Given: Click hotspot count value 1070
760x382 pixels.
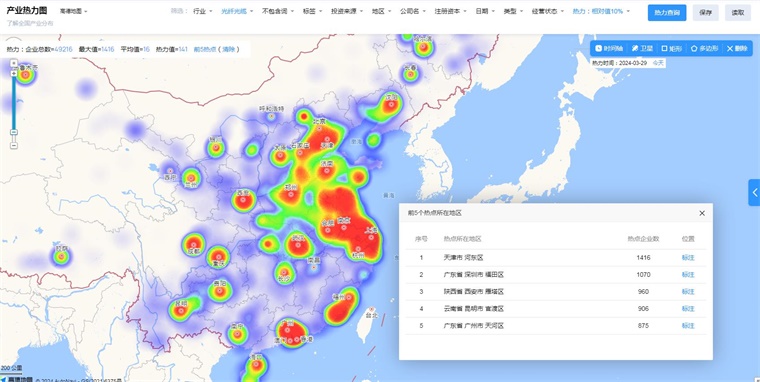Looking at the screenshot, I should [x=643, y=275].
